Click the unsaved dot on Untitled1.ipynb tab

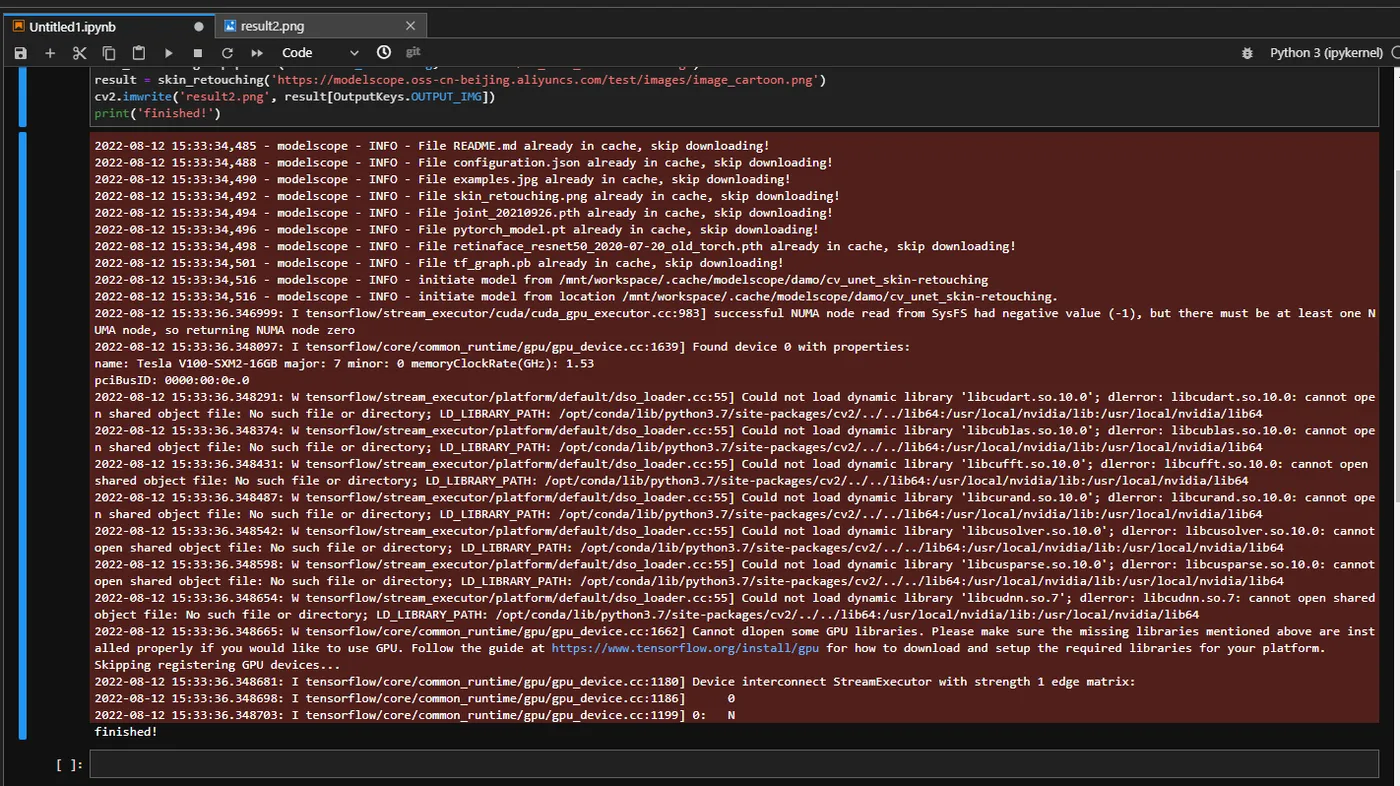click(x=199, y=26)
